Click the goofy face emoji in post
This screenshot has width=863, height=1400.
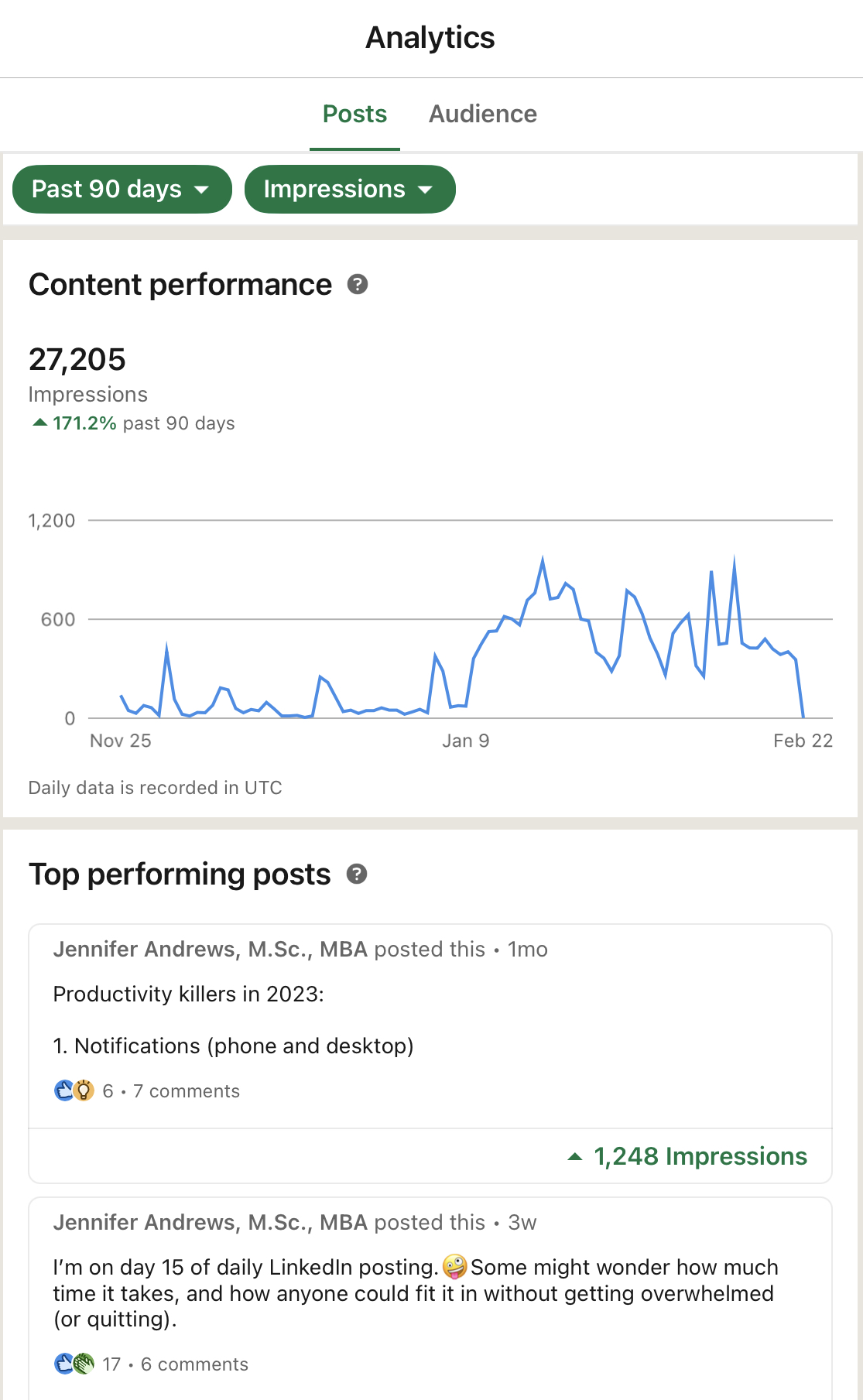[455, 1267]
